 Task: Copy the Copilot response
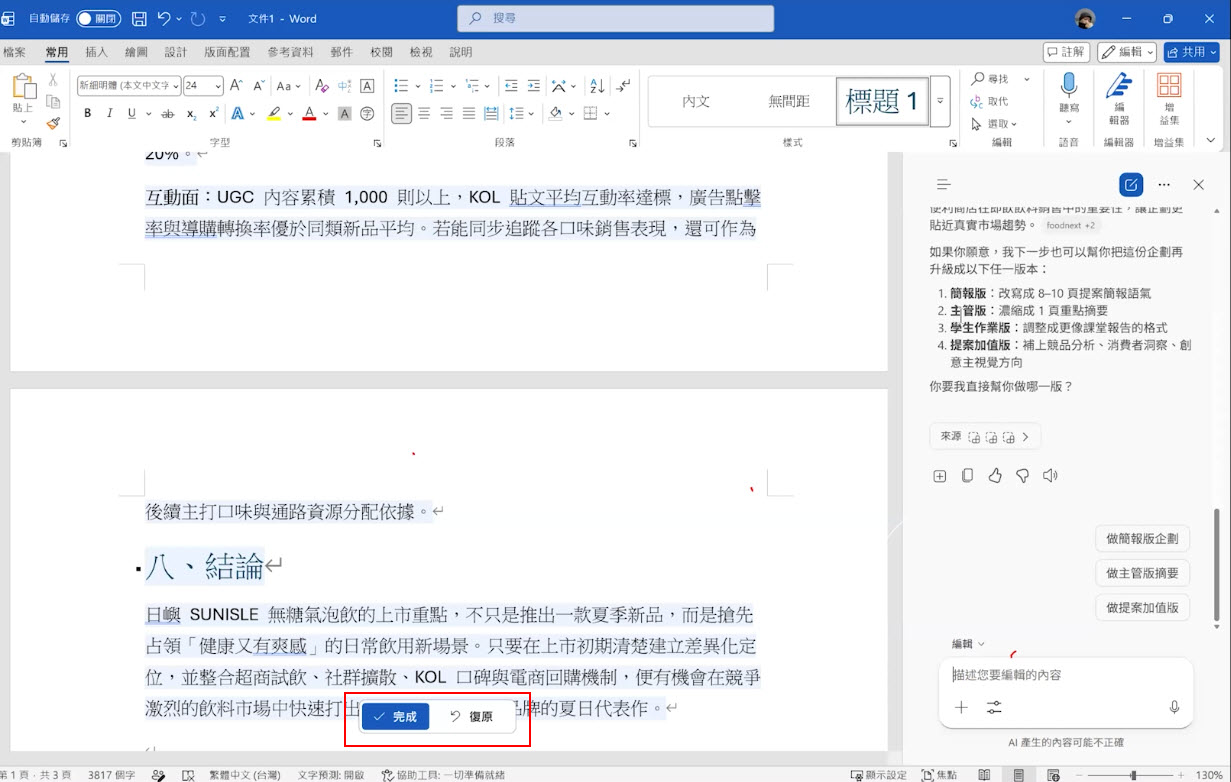click(967, 476)
